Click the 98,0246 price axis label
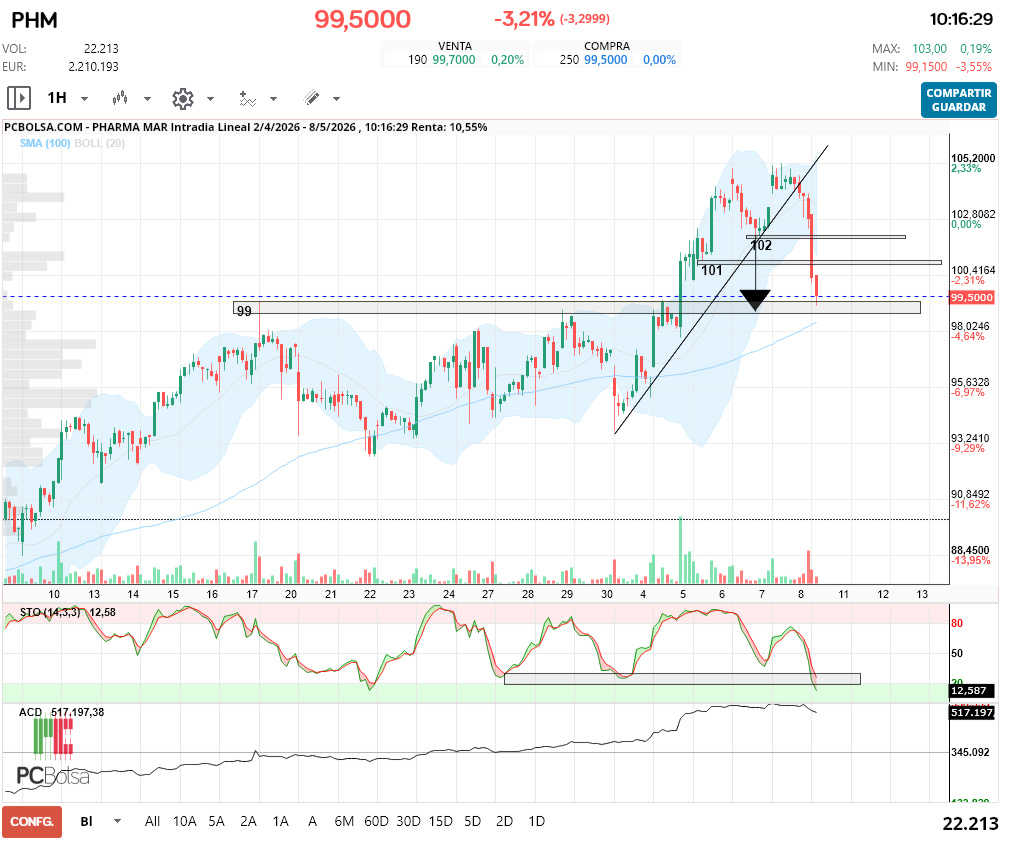The image size is (1012, 843). [x=970, y=327]
